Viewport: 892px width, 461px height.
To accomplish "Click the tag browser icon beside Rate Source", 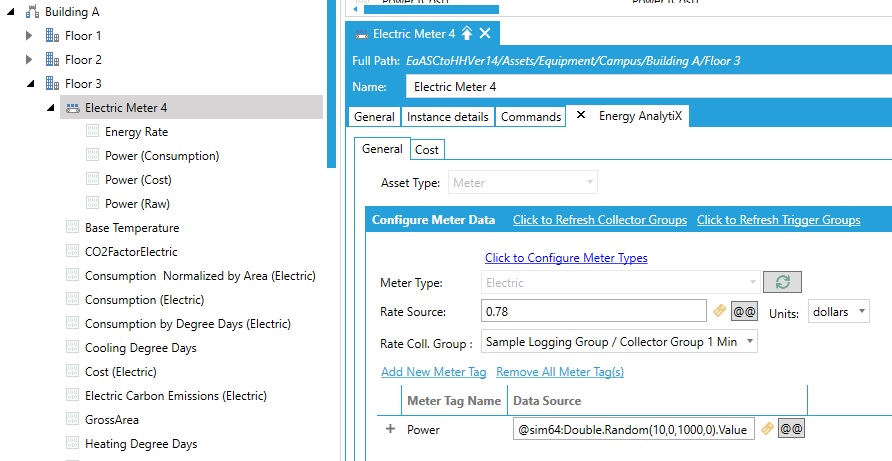I will coord(717,312).
